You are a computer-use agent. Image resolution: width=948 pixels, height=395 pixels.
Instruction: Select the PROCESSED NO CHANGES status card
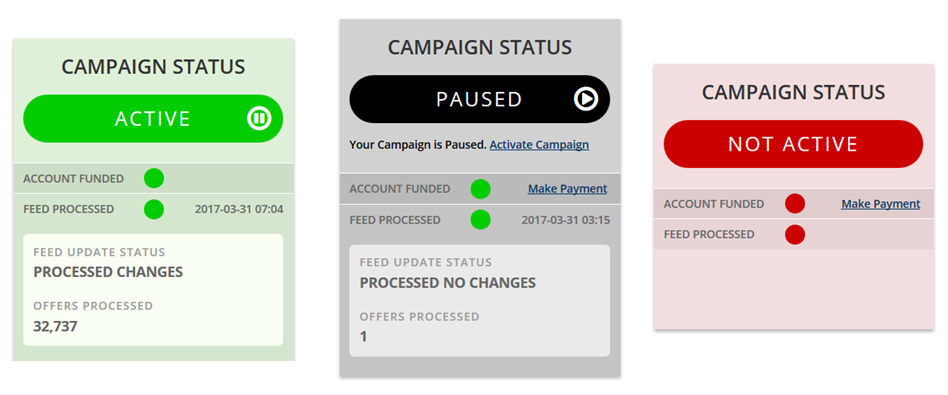point(479,301)
